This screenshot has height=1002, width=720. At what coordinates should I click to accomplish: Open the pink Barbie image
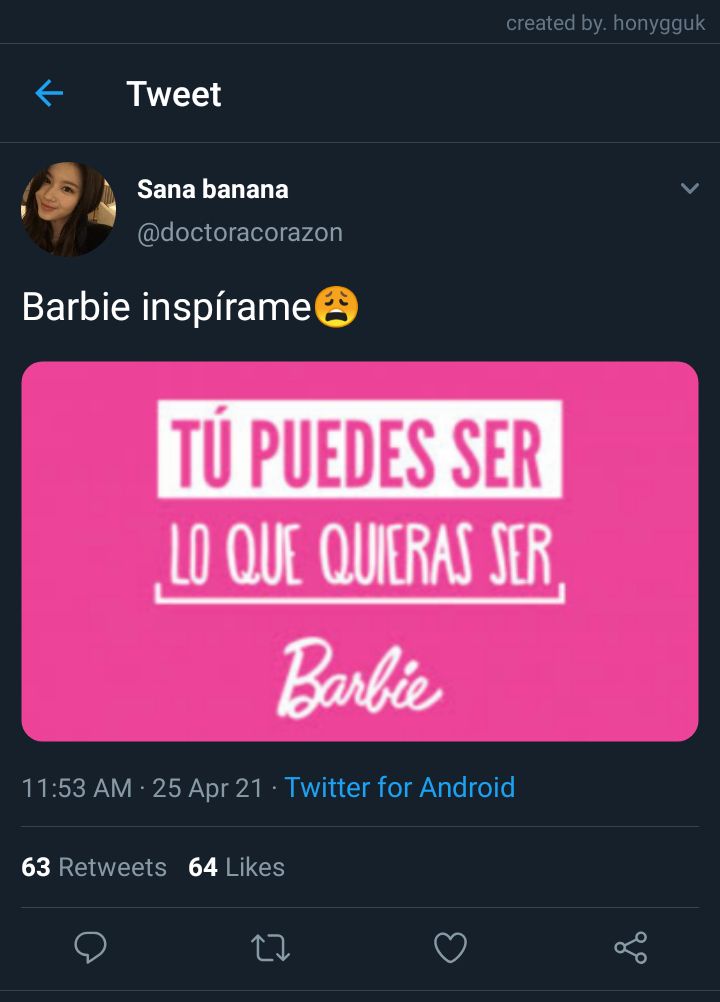[x=360, y=551]
